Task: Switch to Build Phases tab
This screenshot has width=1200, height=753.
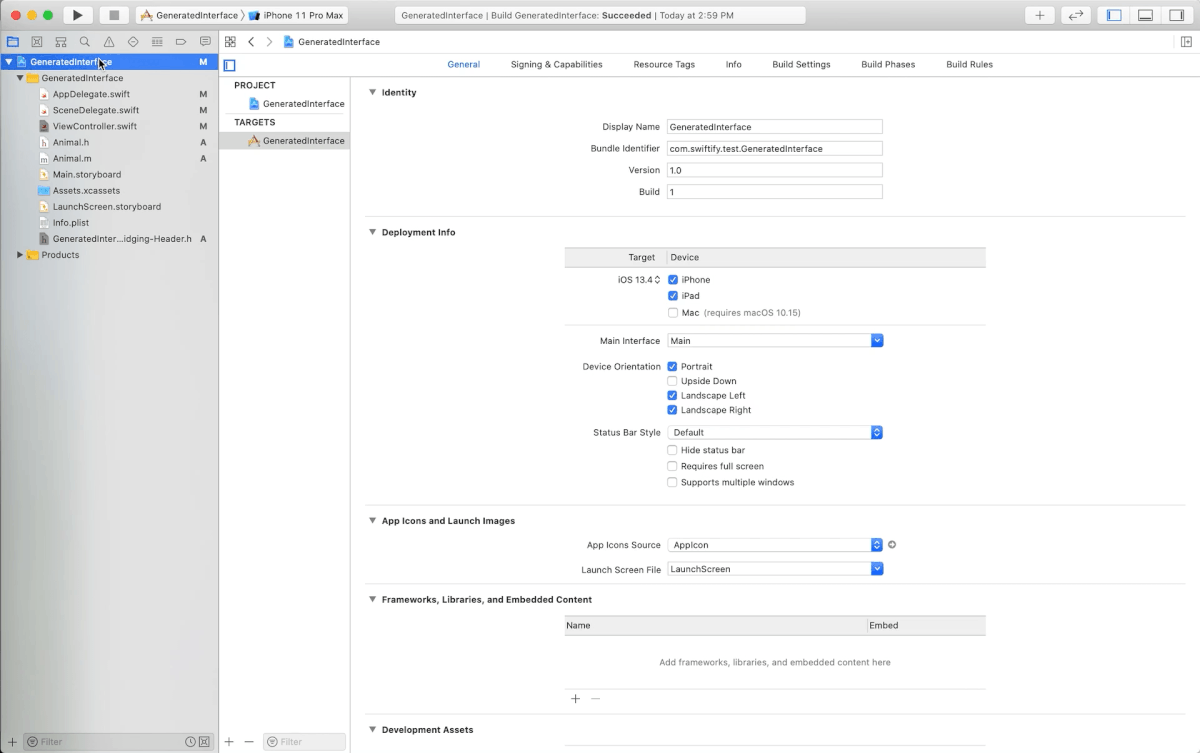Action: 888,64
